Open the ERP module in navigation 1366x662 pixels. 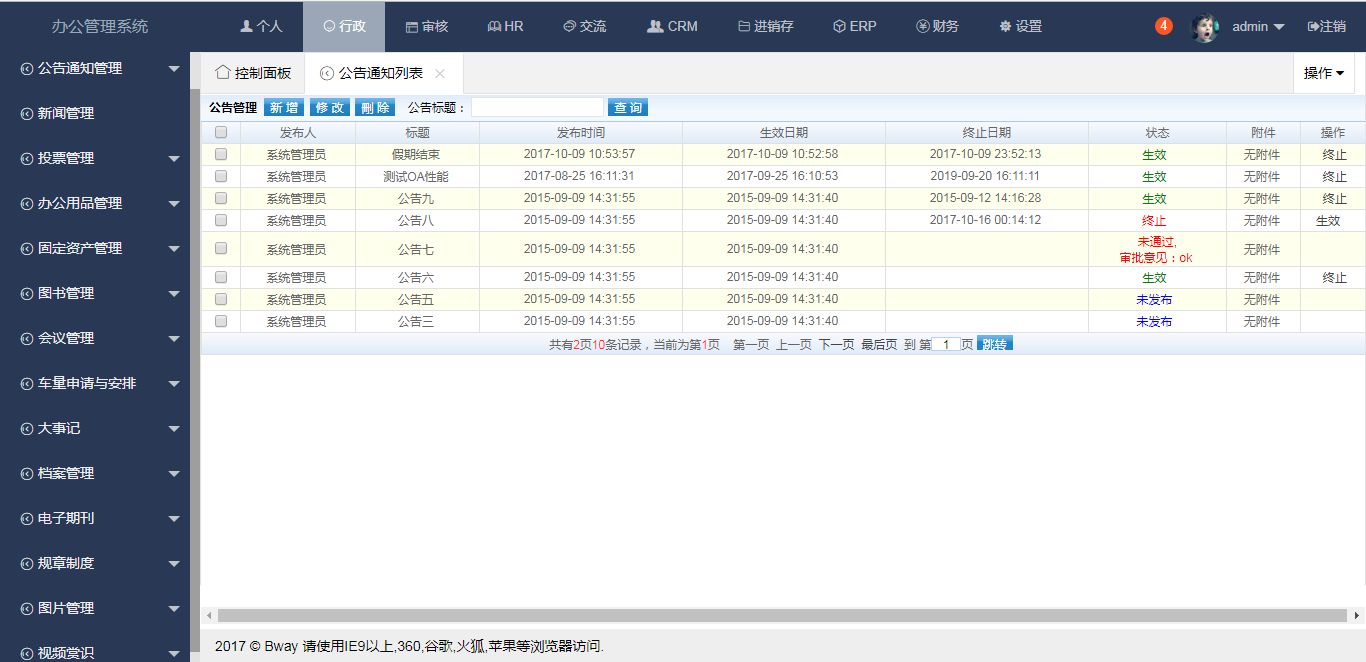coord(854,26)
